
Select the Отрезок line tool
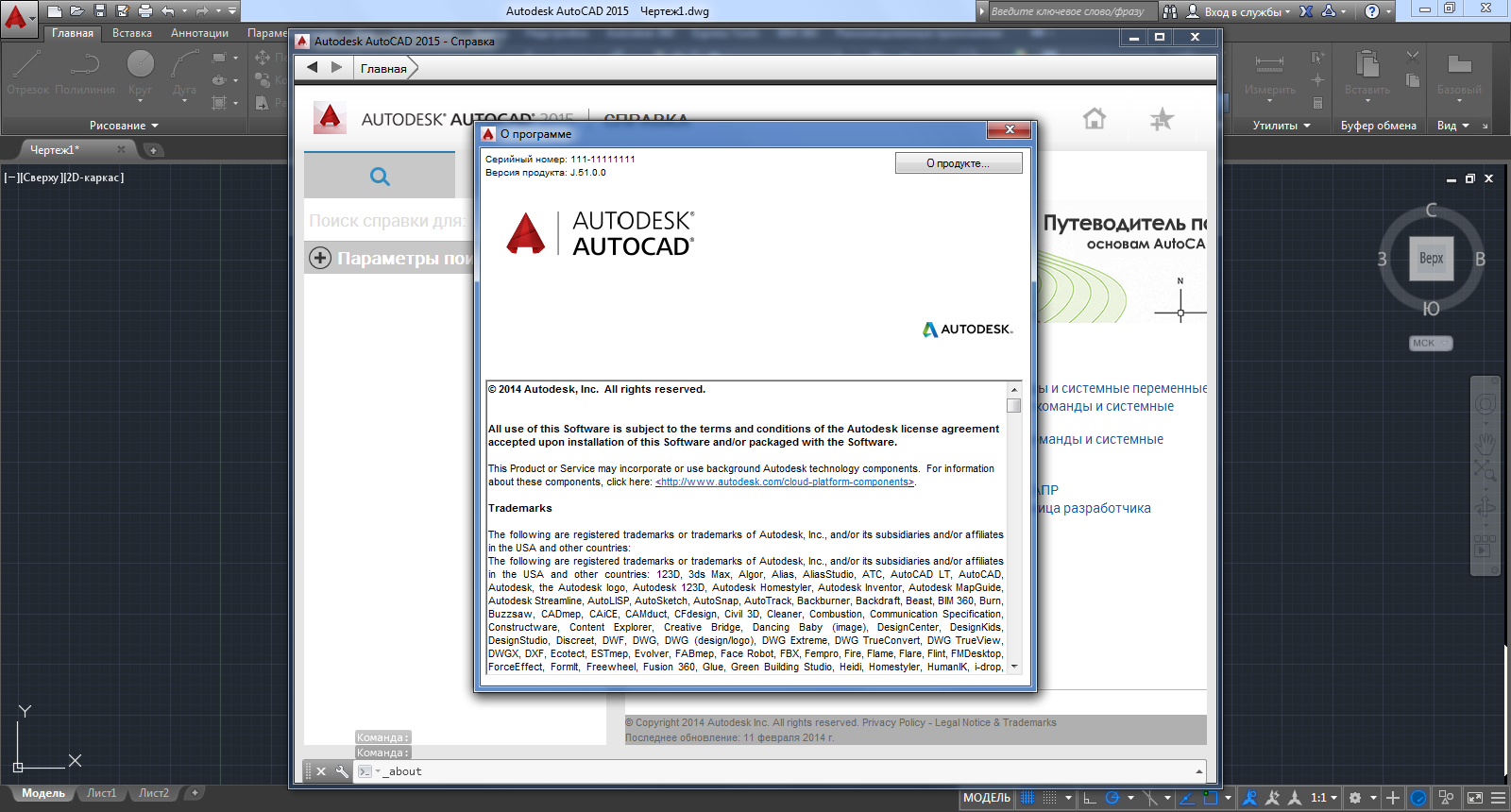(x=27, y=74)
